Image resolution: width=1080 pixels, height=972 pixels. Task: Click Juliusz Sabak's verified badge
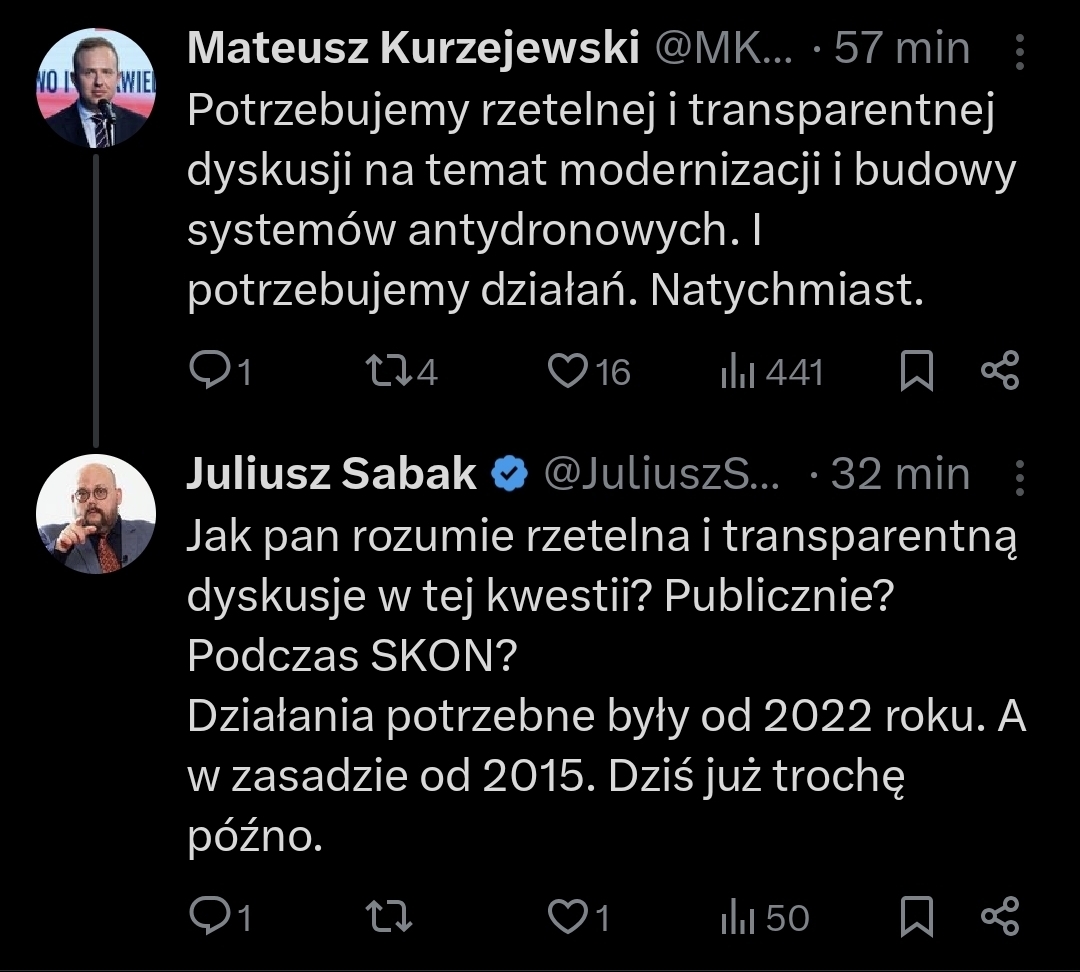[x=511, y=474]
